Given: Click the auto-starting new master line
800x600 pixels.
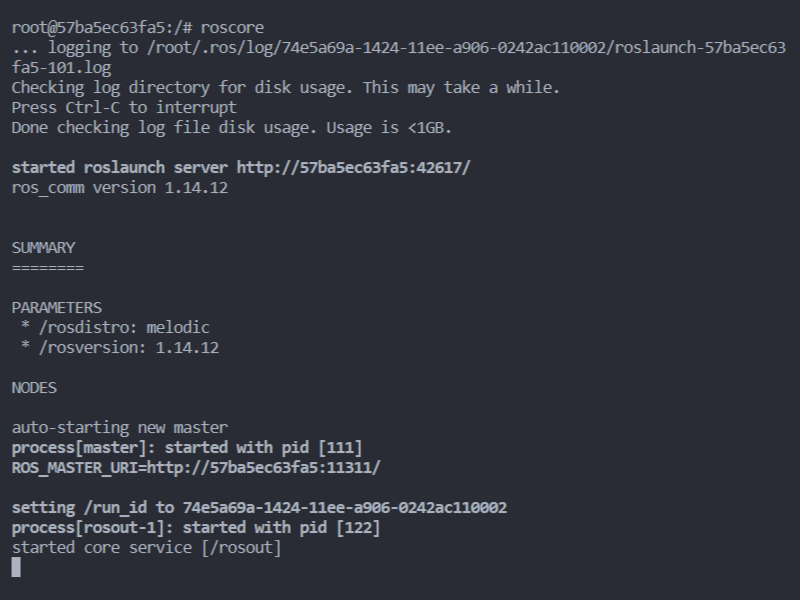Looking at the screenshot, I should tap(120, 428).
